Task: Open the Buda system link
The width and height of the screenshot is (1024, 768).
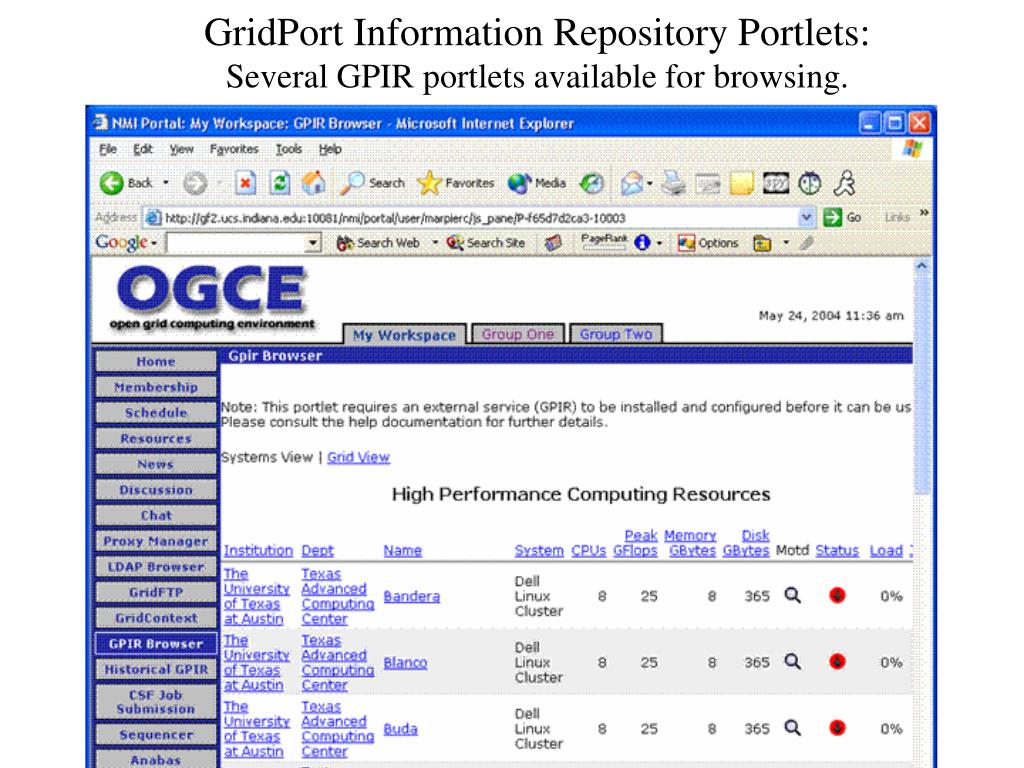Action: click(x=400, y=729)
